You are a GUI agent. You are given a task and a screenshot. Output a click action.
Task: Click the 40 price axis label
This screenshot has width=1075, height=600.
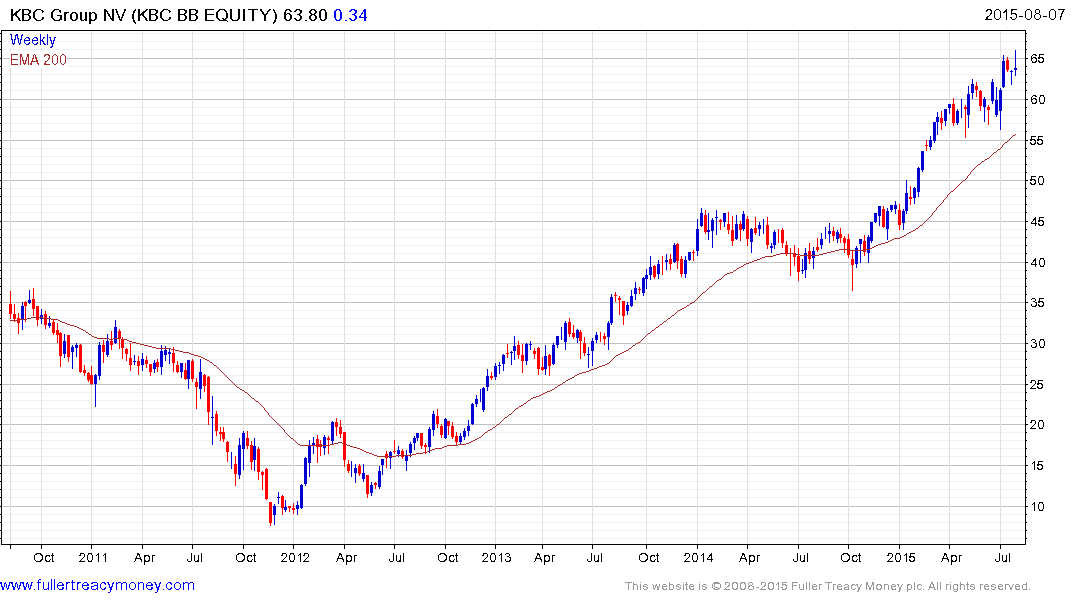coord(1037,263)
